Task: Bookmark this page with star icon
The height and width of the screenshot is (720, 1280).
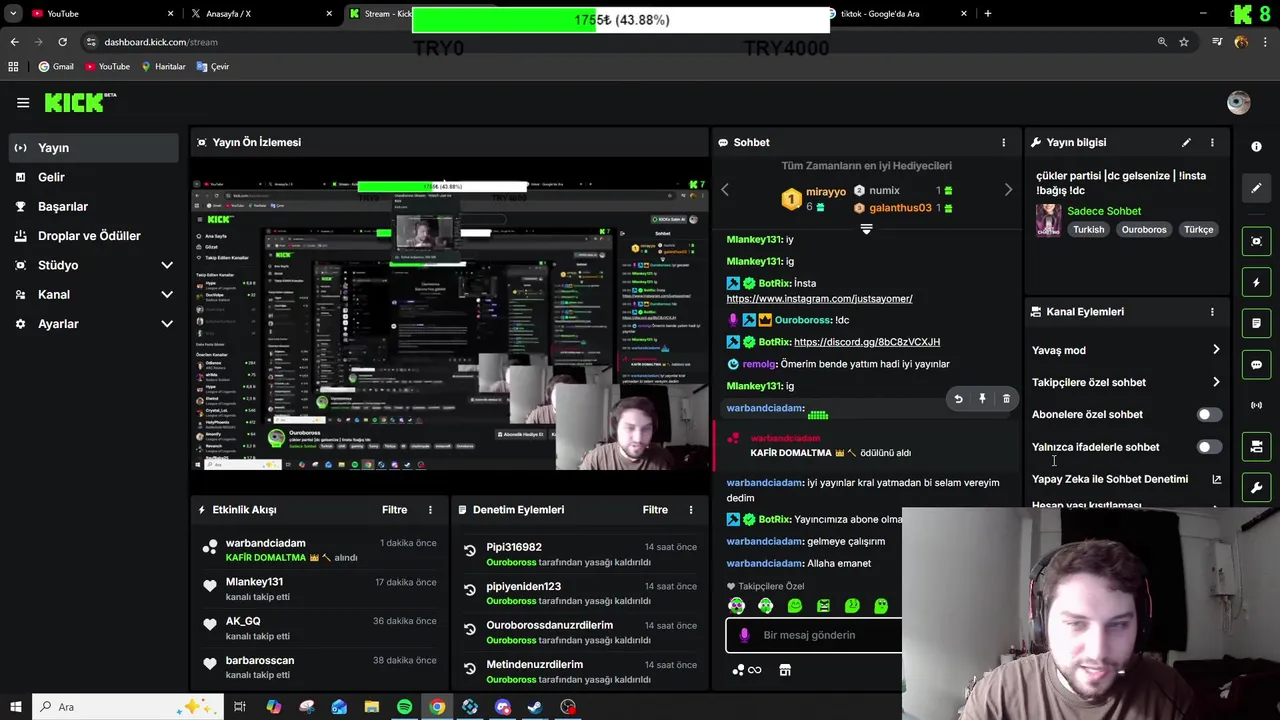Action: coord(1184,42)
